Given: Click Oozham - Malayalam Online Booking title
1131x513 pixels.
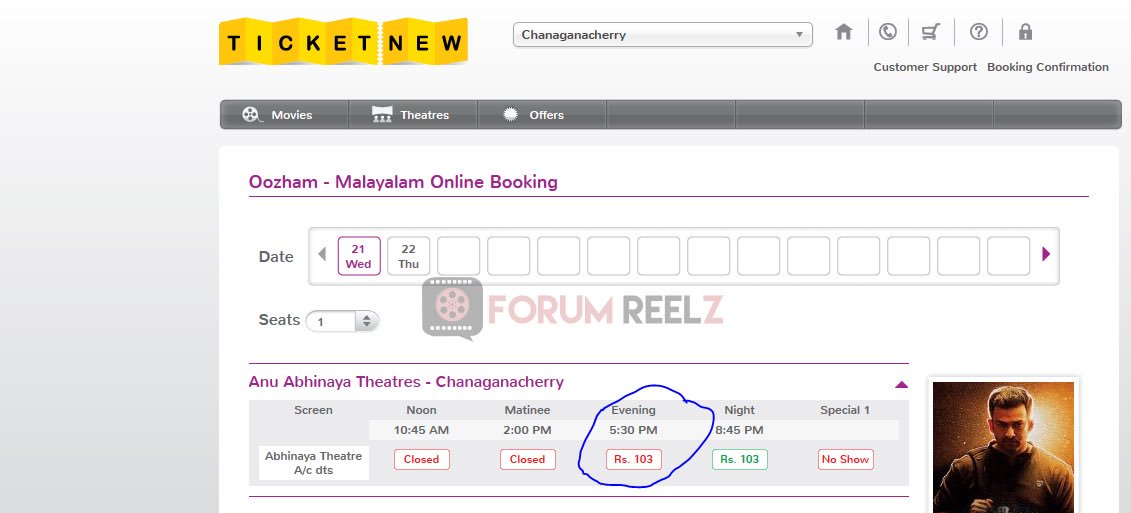Looking at the screenshot, I should [403, 182].
